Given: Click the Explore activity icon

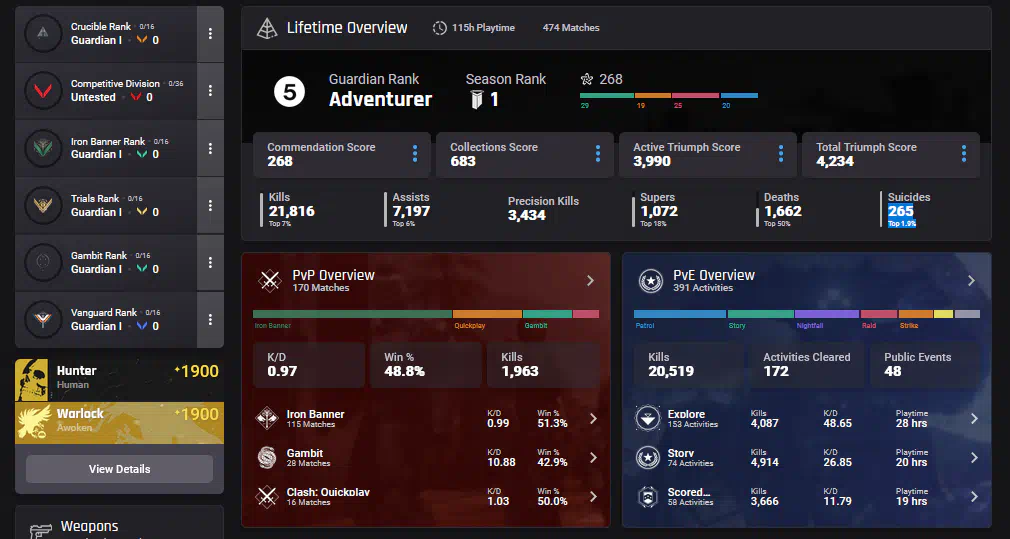Looking at the screenshot, I should pos(647,419).
